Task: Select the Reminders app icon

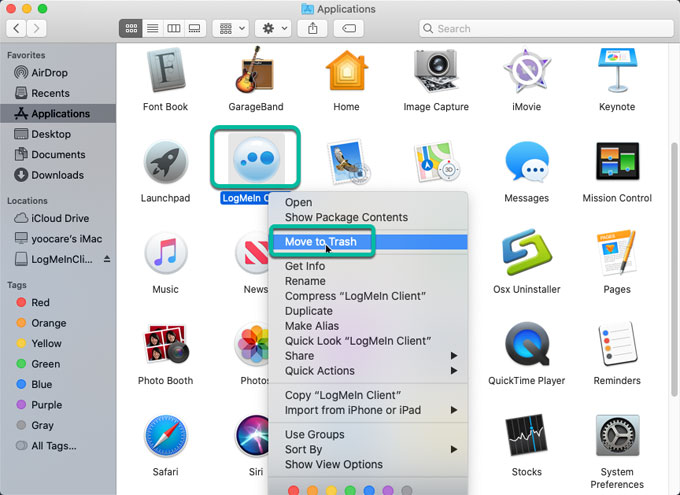Action: [617, 344]
